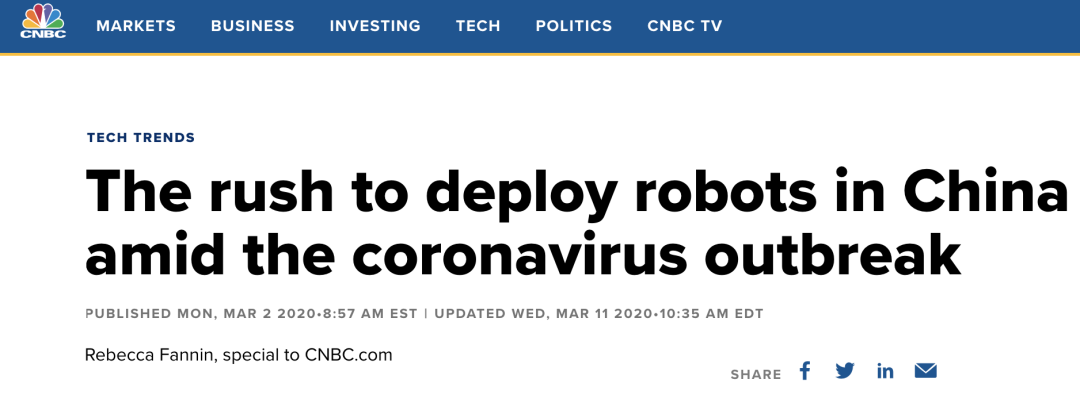This screenshot has height=406, width=1080.
Task: Navigate to the POLITICS section
Action: (574, 26)
